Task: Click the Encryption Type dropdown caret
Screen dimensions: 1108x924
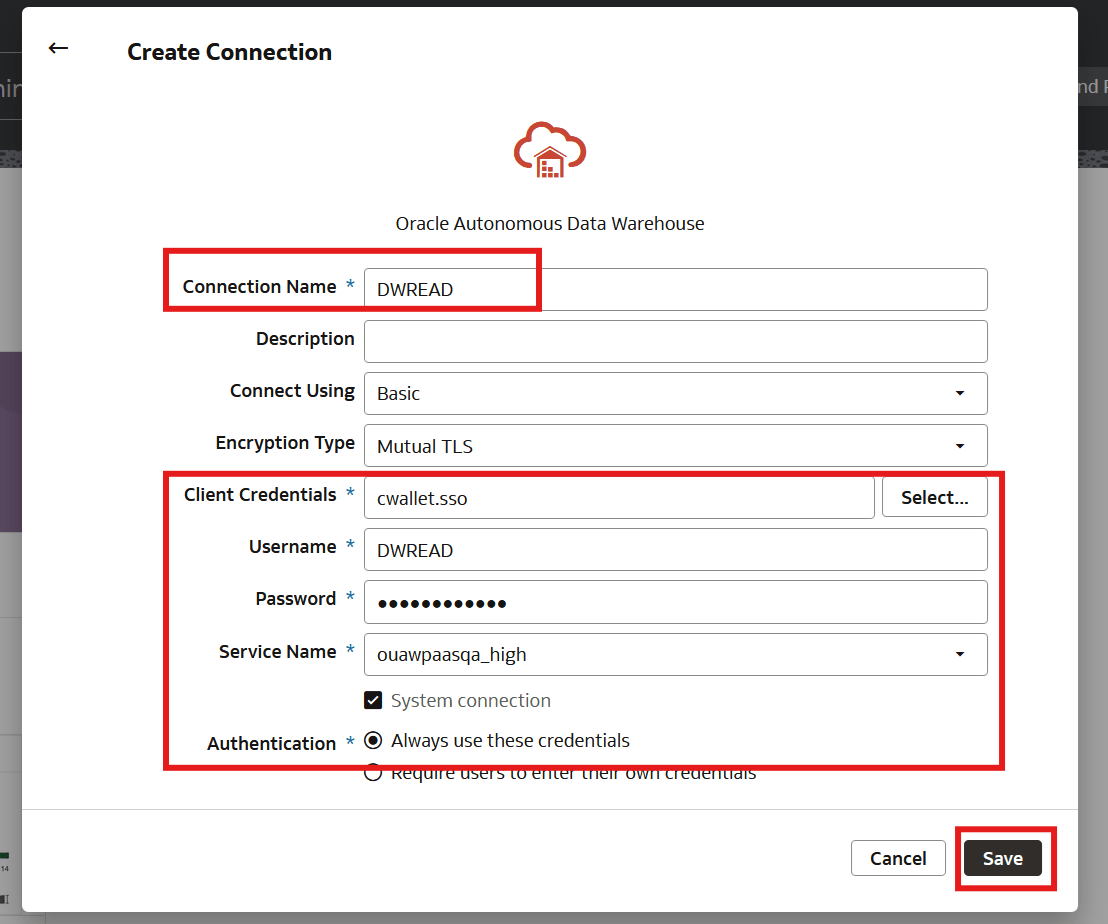Action: (x=960, y=445)
